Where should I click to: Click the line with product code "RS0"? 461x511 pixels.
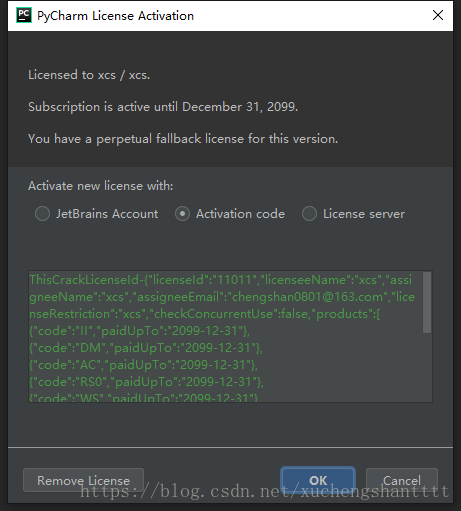point(146,382)
